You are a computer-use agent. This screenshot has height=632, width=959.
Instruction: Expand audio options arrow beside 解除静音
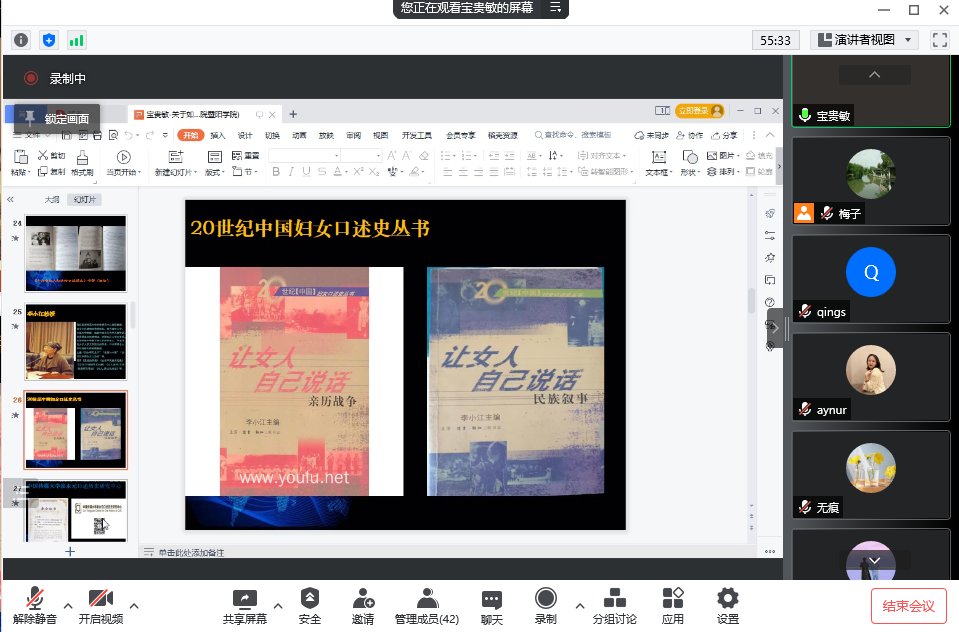(68, 606)
